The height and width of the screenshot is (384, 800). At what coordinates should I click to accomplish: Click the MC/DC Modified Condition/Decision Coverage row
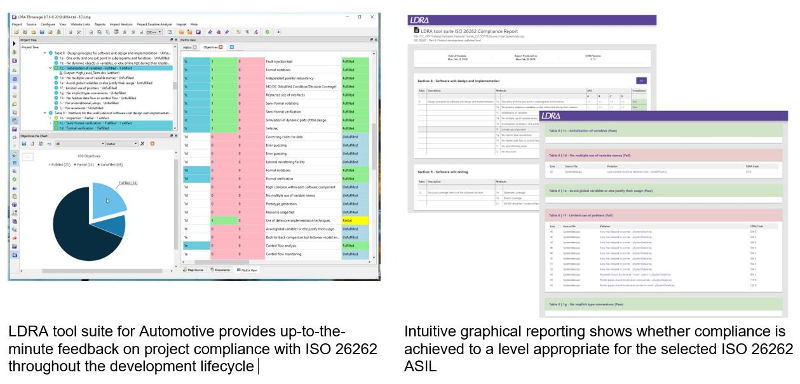(x=276, y=87)
